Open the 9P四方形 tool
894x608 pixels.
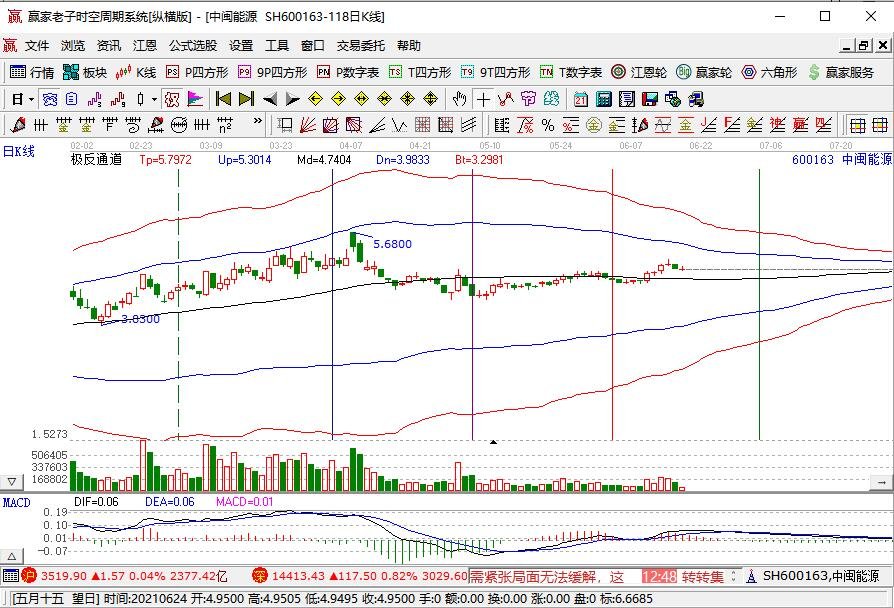[273, 72]
